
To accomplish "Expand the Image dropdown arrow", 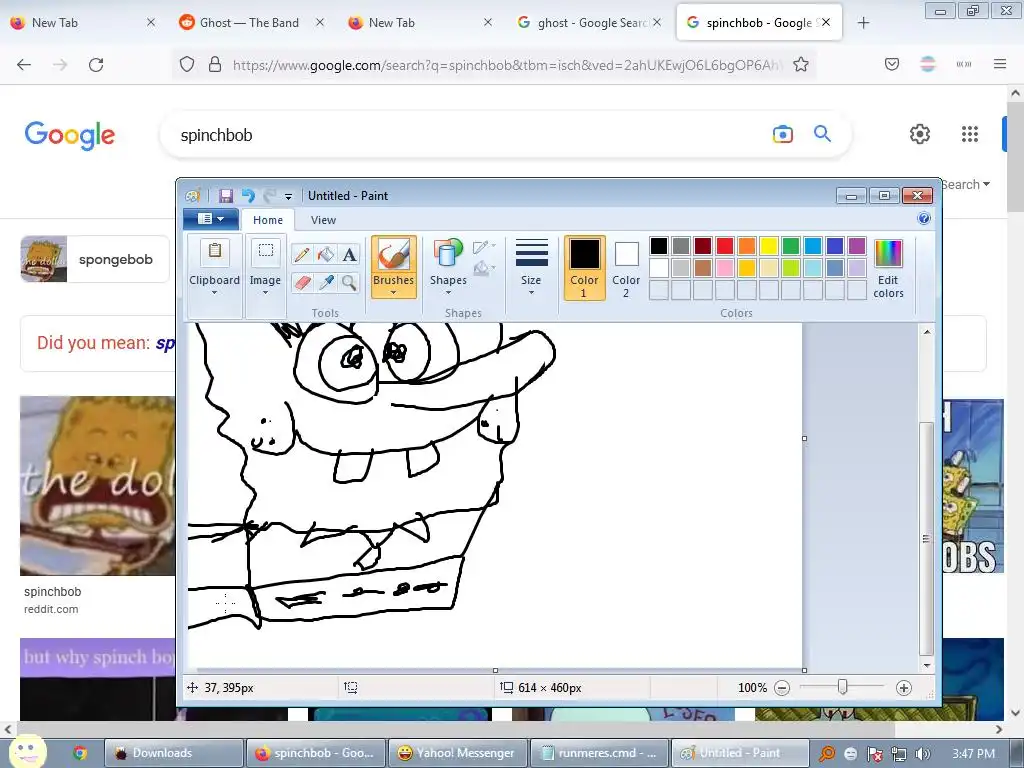I will [265, 293].
